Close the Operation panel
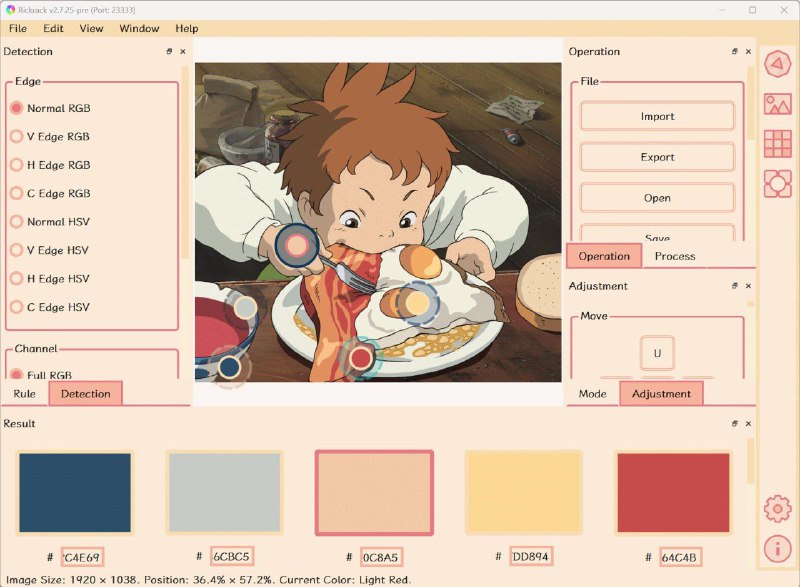 click(x=748, y=52)
